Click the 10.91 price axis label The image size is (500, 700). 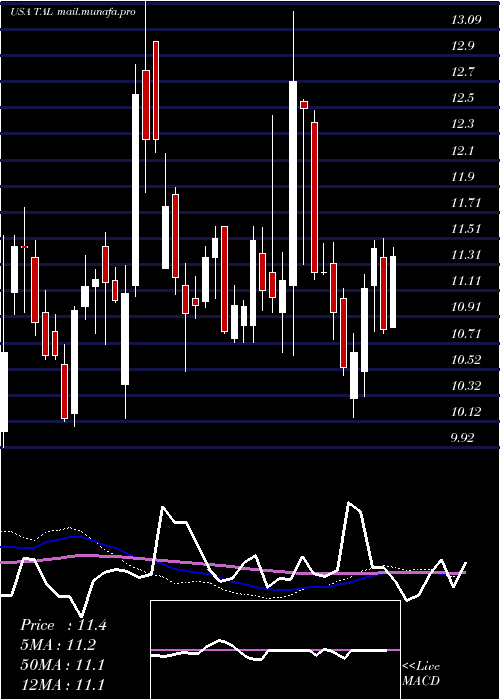tap(466, 307)
